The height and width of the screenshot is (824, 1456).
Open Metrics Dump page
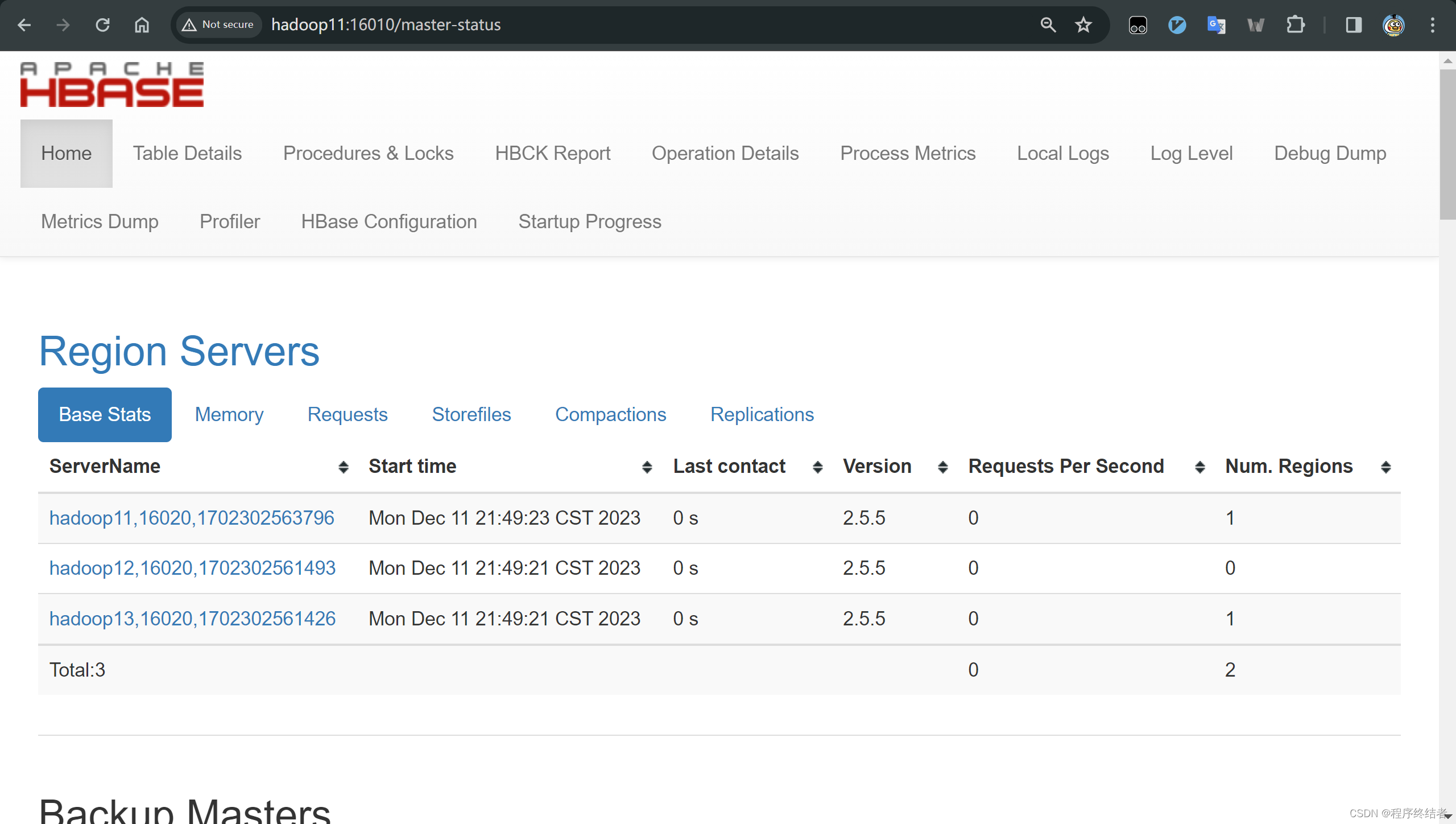(100, 221)
